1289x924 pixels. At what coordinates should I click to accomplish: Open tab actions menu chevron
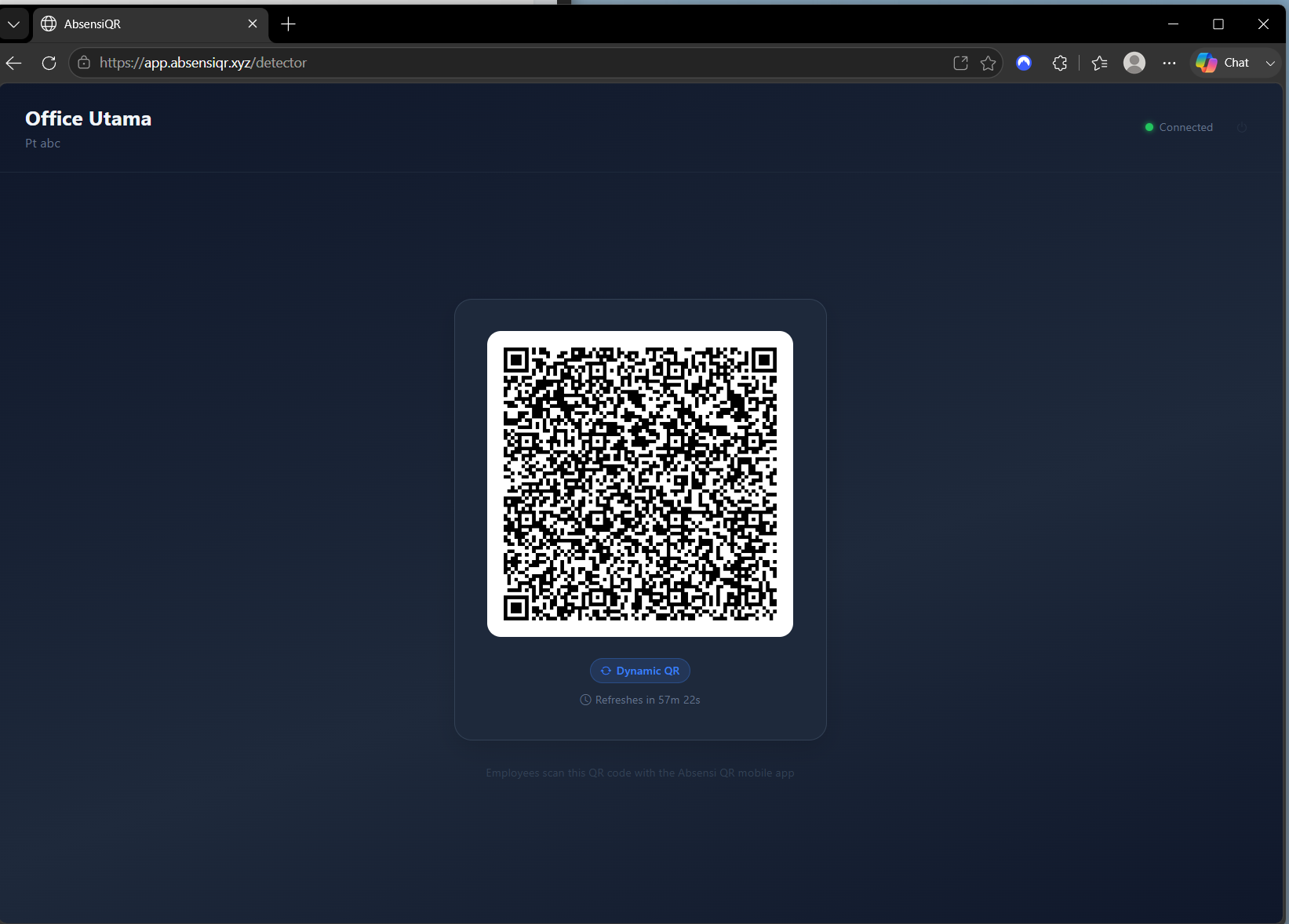tap(13, 24)
